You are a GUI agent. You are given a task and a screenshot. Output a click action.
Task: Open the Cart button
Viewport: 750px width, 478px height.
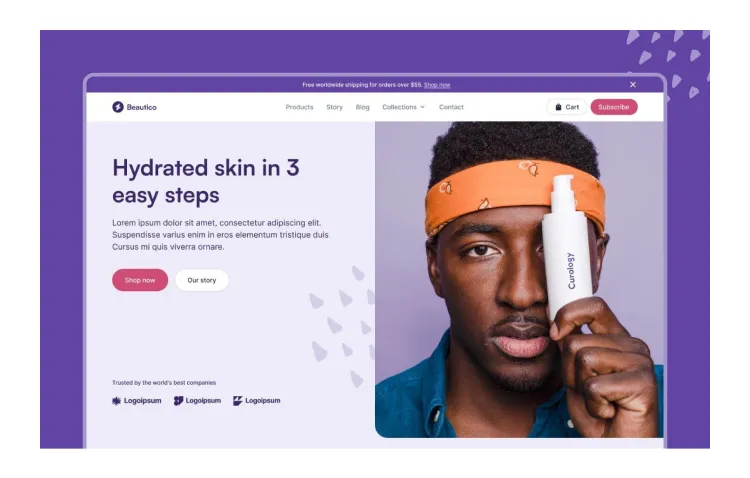[x=567, y=107]
